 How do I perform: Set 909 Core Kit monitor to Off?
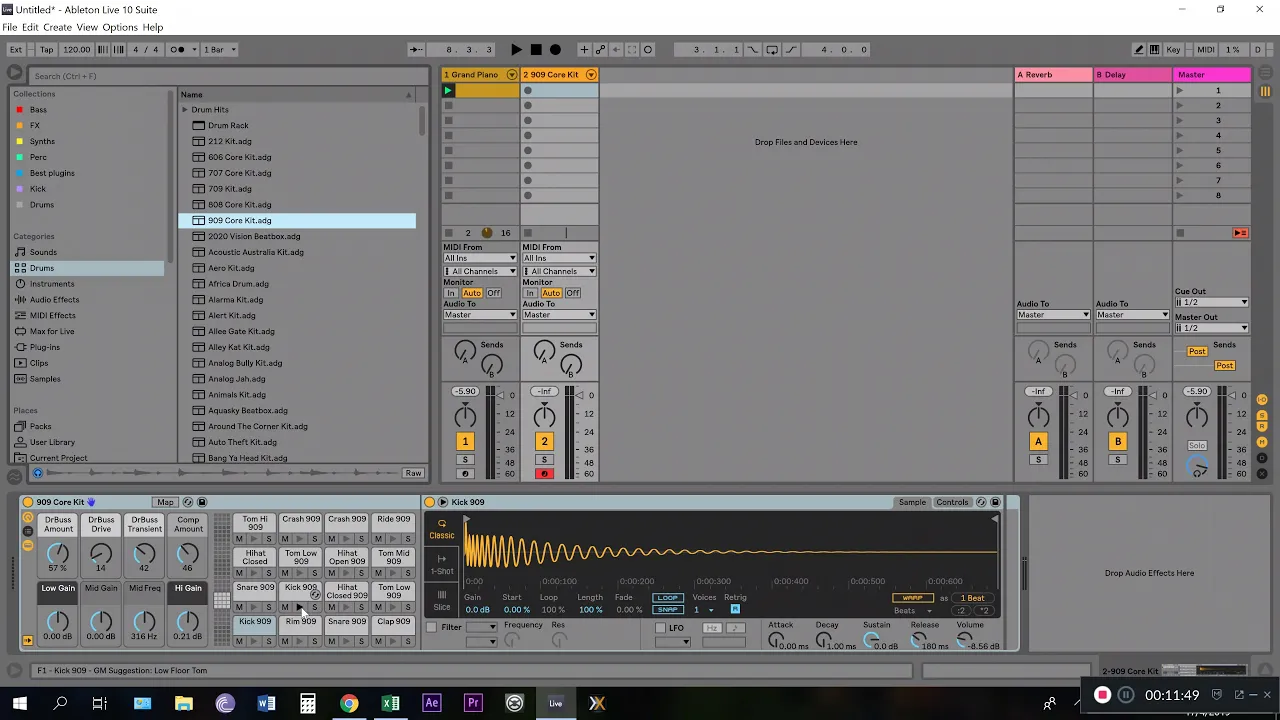click(573, 293)
